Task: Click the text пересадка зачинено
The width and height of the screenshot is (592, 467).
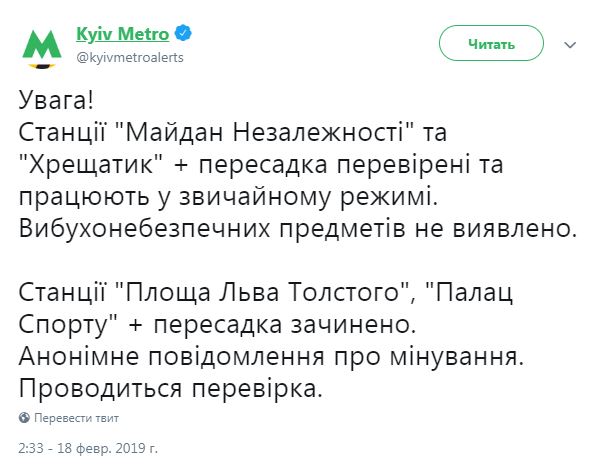Action: click(x=285, y=325)
